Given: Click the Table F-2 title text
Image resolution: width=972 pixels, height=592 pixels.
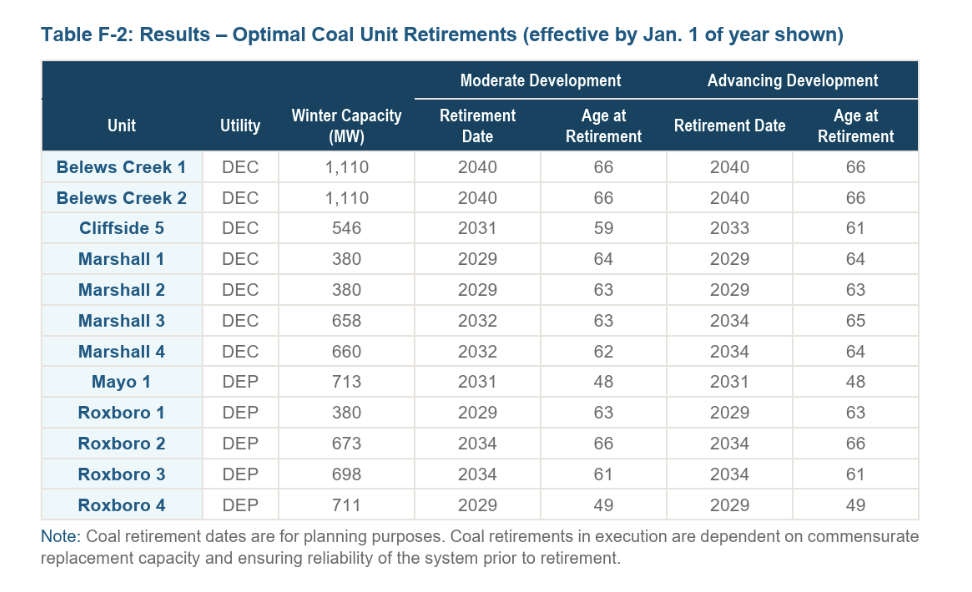Looking at the screenshot, I should click(442, 35).
